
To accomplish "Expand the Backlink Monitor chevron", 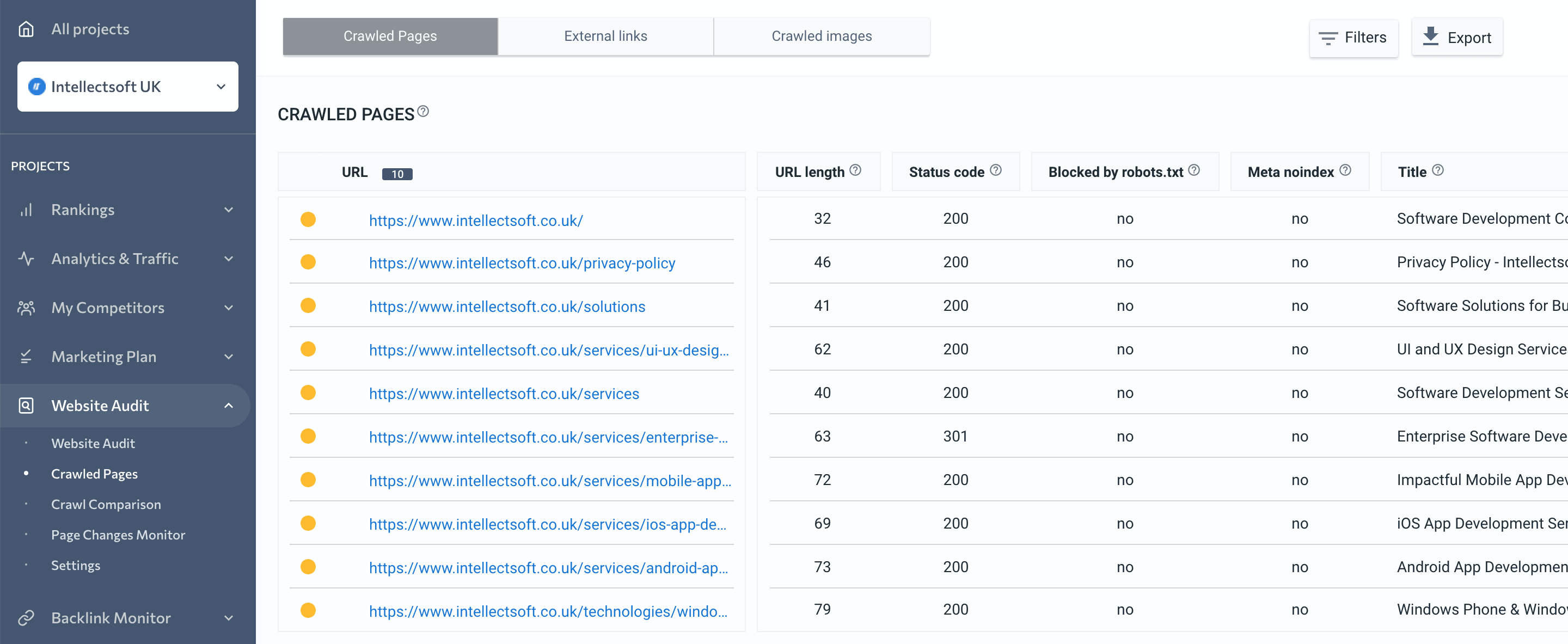I will coord(229,618).
